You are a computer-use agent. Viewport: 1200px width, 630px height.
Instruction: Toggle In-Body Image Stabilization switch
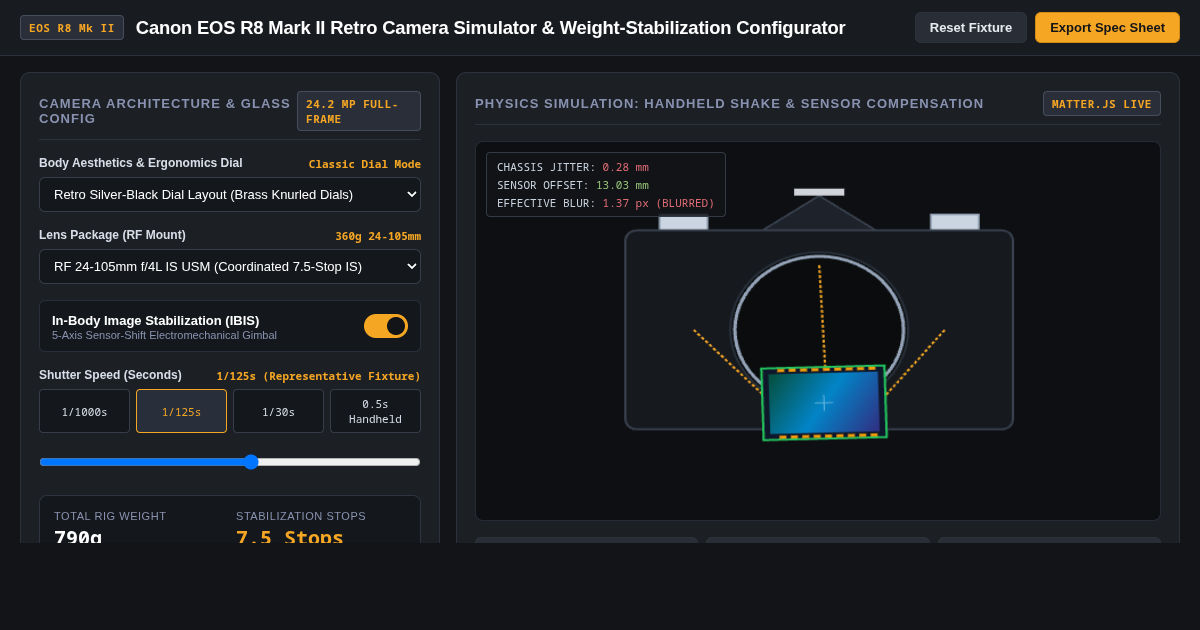(x=386, y=326)
